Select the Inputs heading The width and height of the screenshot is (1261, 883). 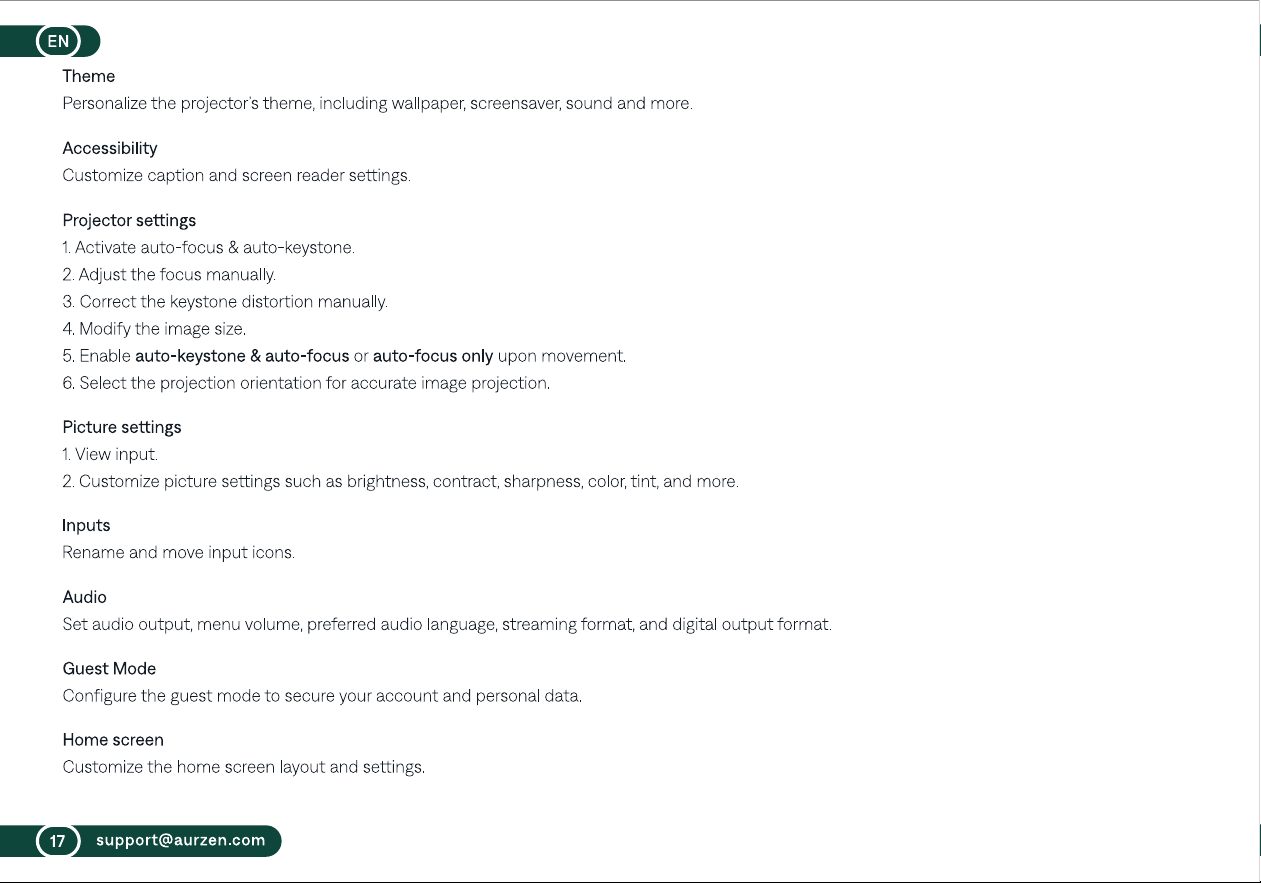pos(86,525)
